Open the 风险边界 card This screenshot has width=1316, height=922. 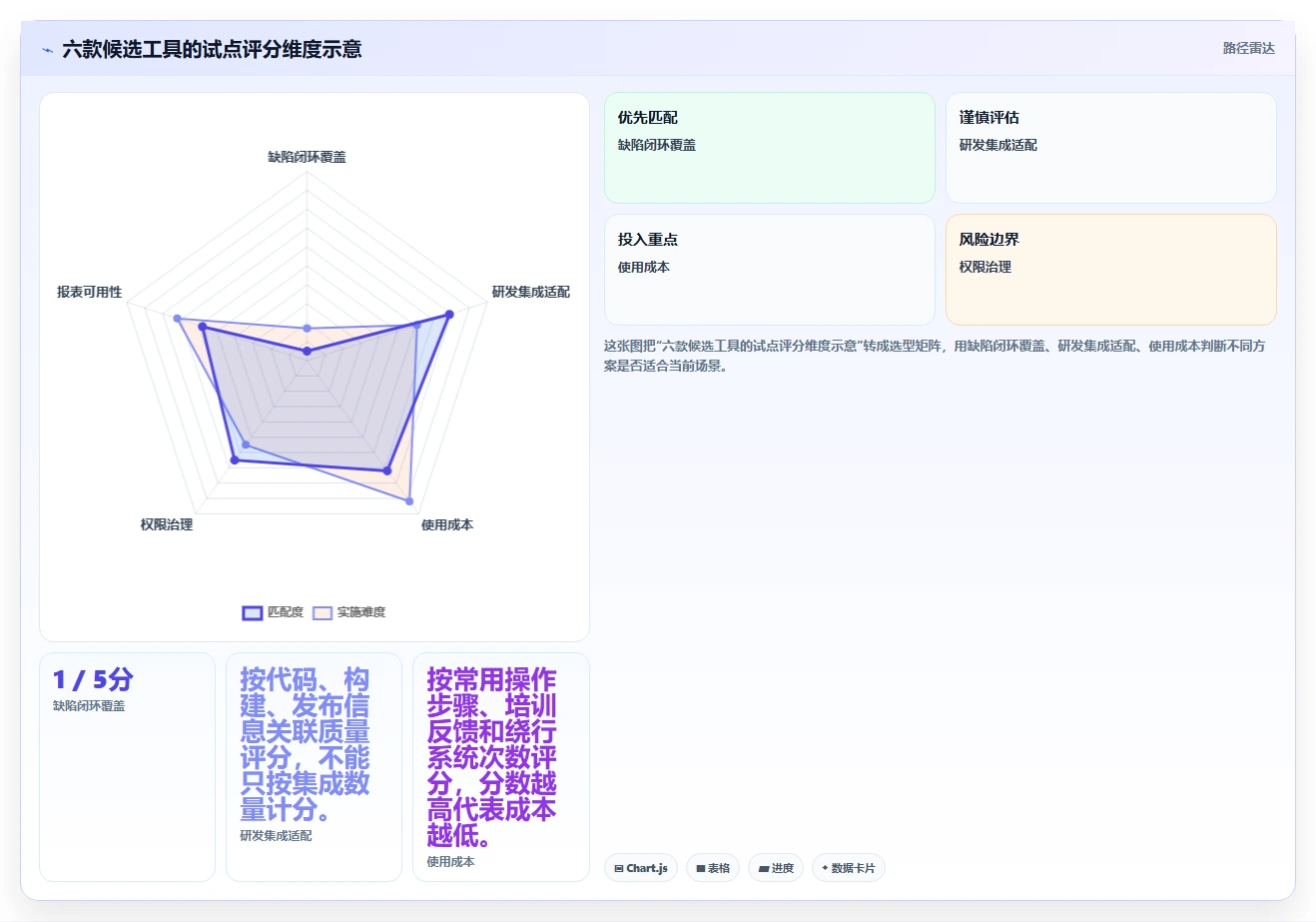[x=1111, y=270]
